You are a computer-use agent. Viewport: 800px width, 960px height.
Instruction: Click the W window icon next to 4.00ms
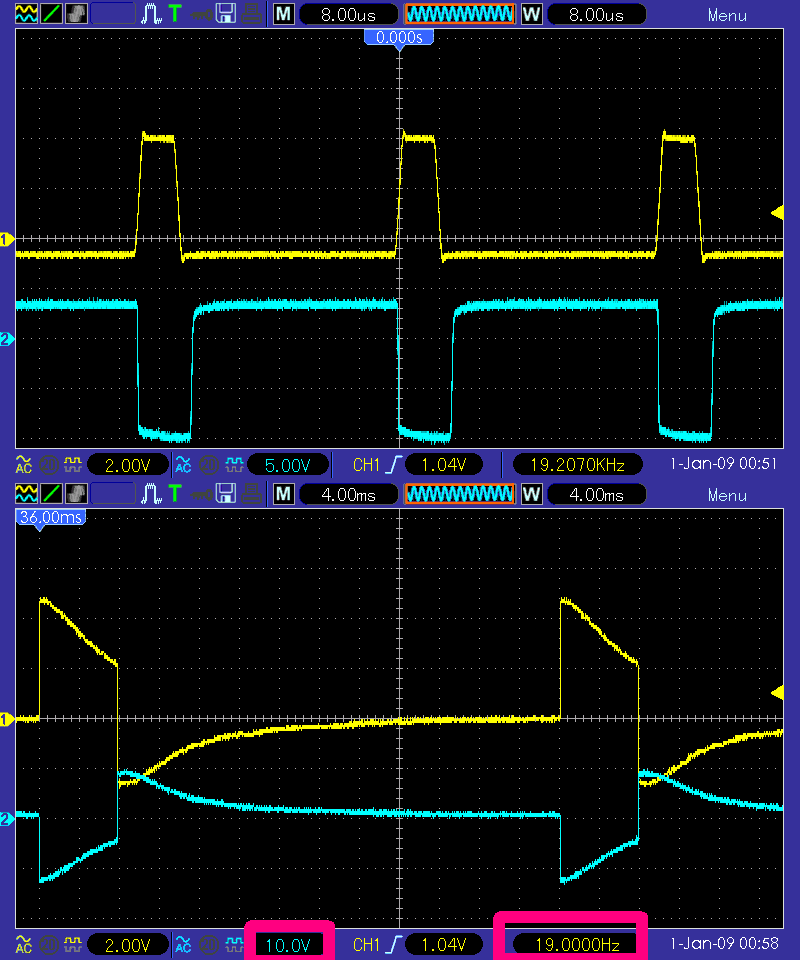point(531,493)
